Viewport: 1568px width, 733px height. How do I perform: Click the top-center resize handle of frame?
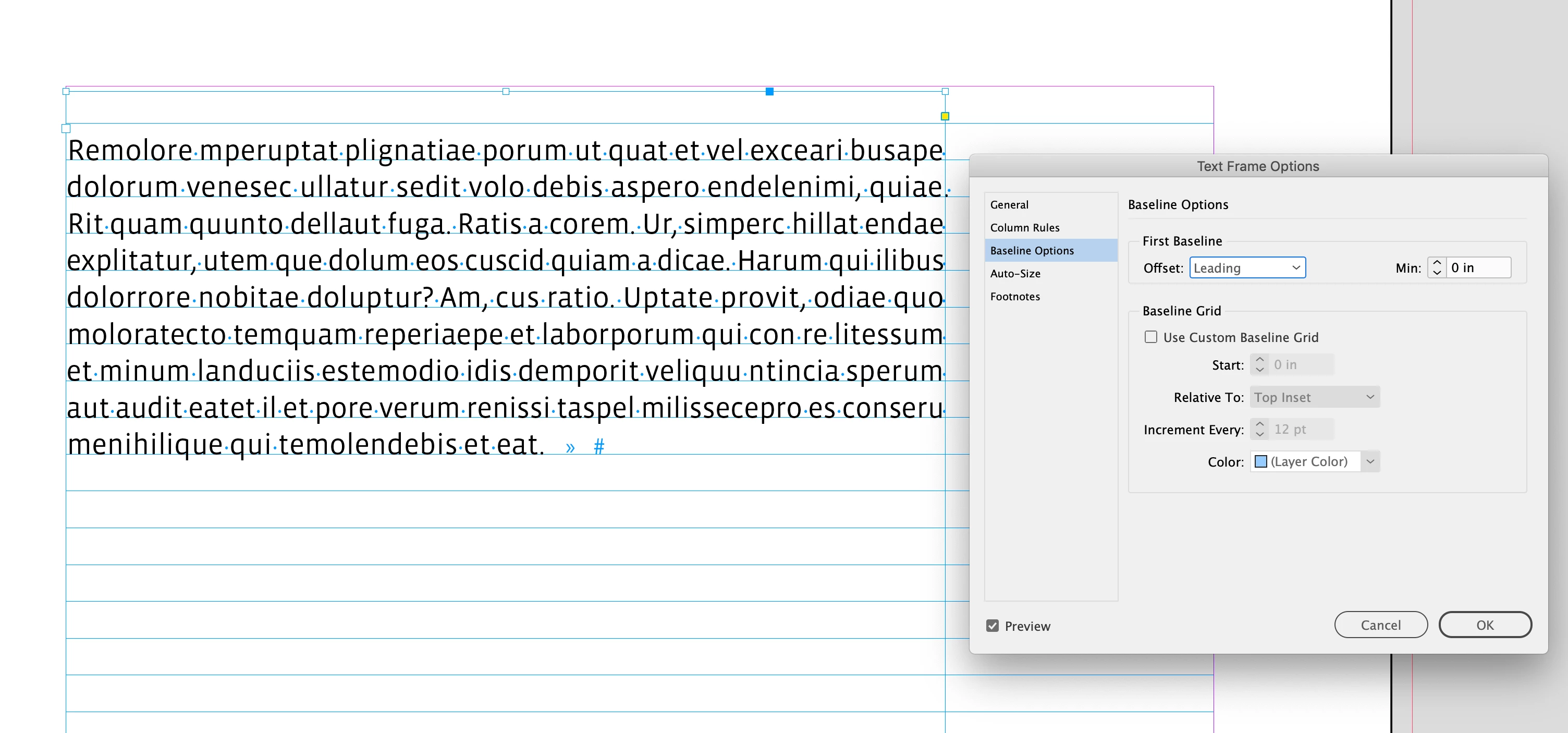[x=506, y=91]
